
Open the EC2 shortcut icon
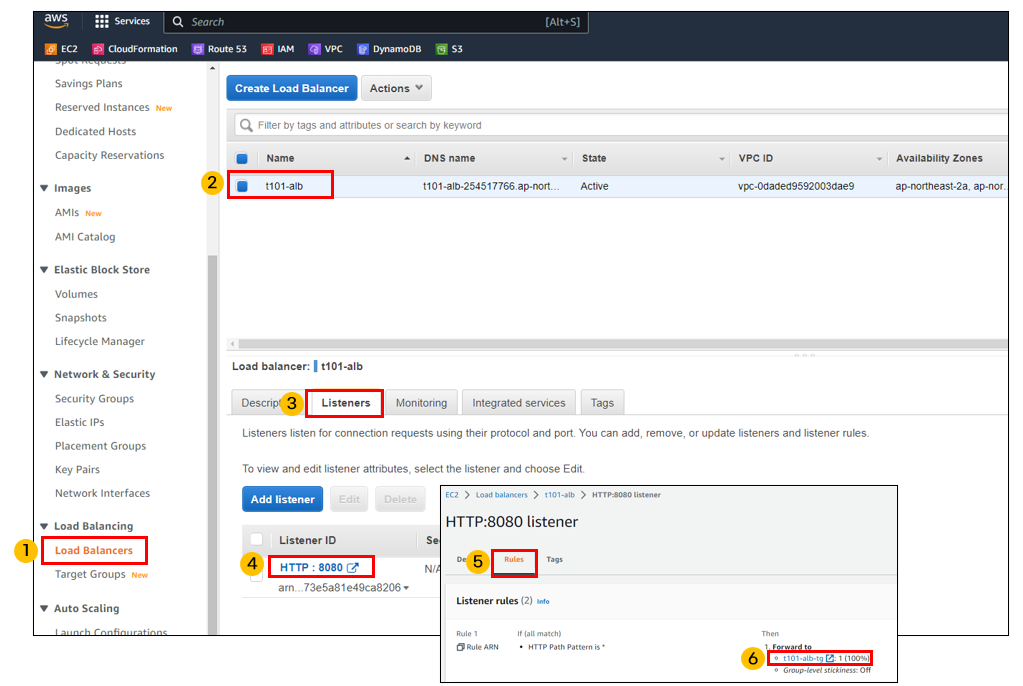(x=50, y=49)
